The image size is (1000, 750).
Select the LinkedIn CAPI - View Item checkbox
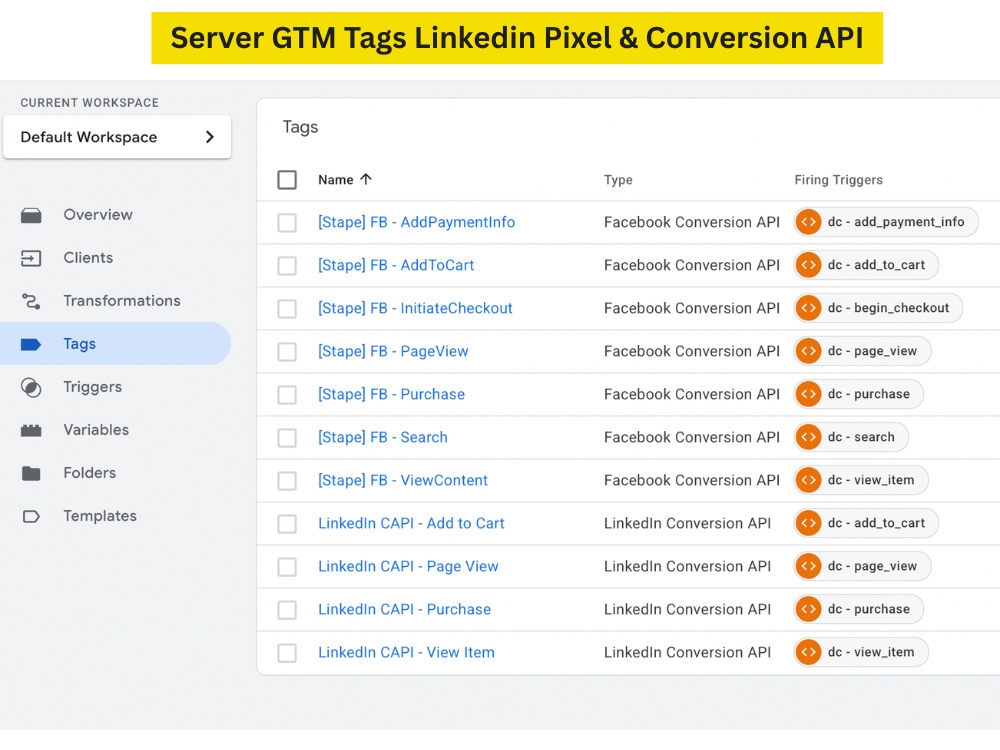pos(287,652)
